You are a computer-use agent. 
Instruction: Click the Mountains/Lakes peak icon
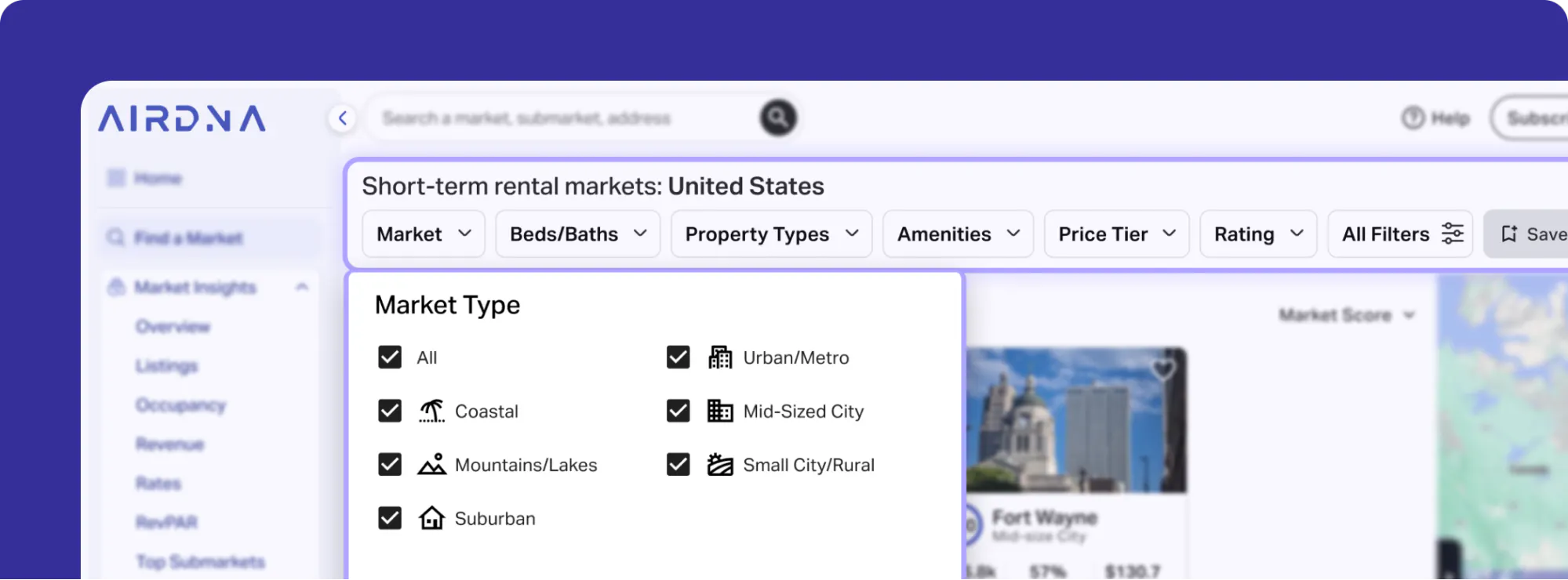pos(431,464)
